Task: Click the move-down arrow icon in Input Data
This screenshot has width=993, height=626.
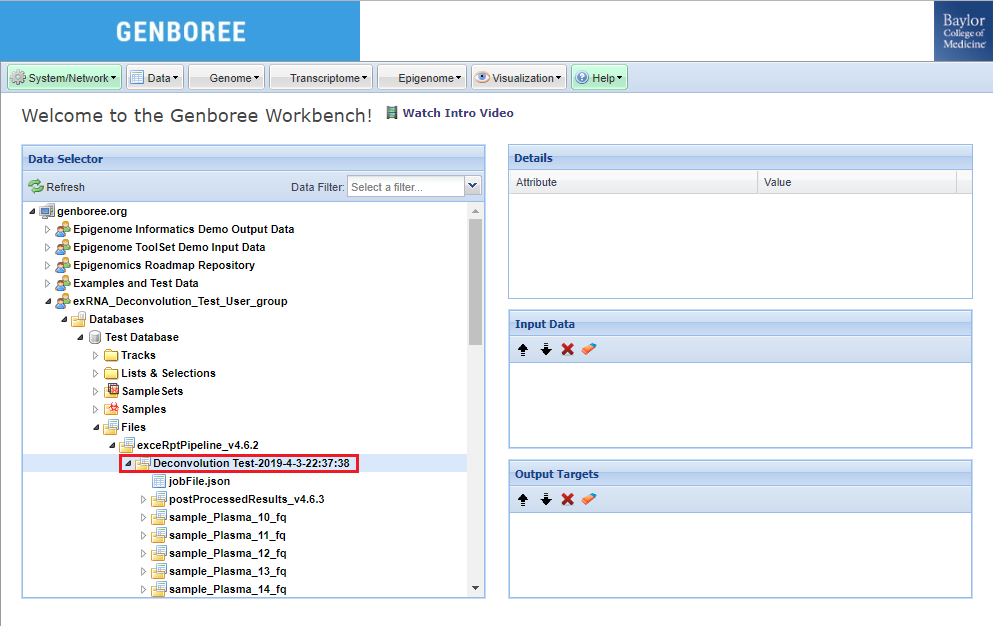Action: [546, 350]
